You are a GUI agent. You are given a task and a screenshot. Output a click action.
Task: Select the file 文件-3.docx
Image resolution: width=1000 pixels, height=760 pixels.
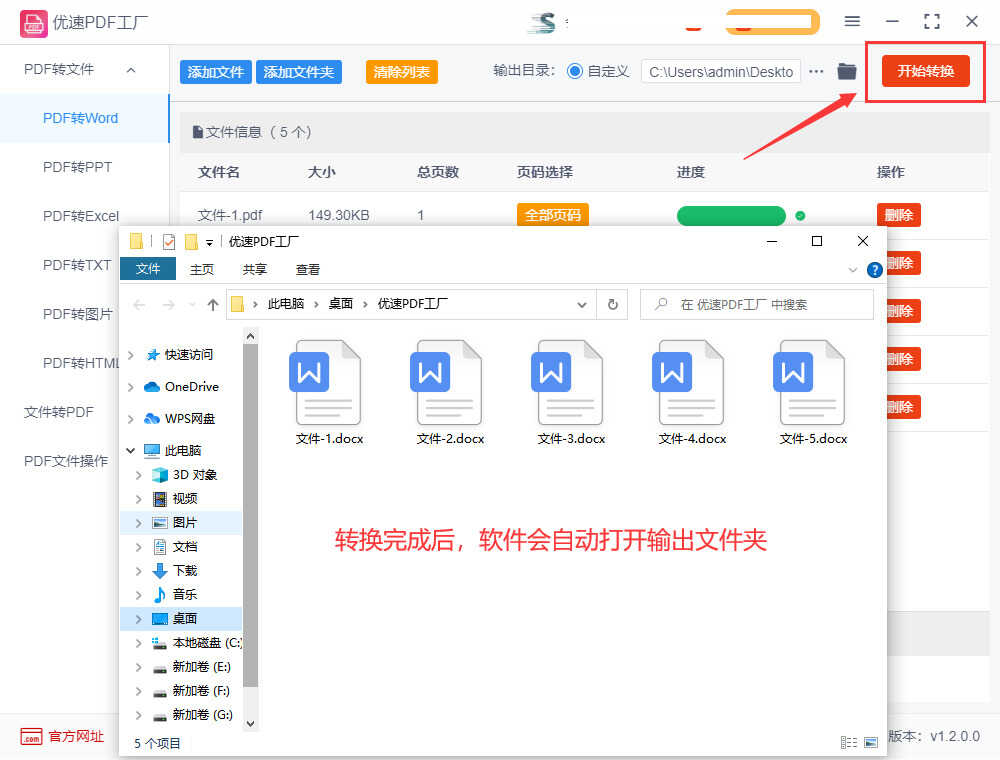pyautogui.click(x=571, y=391)
